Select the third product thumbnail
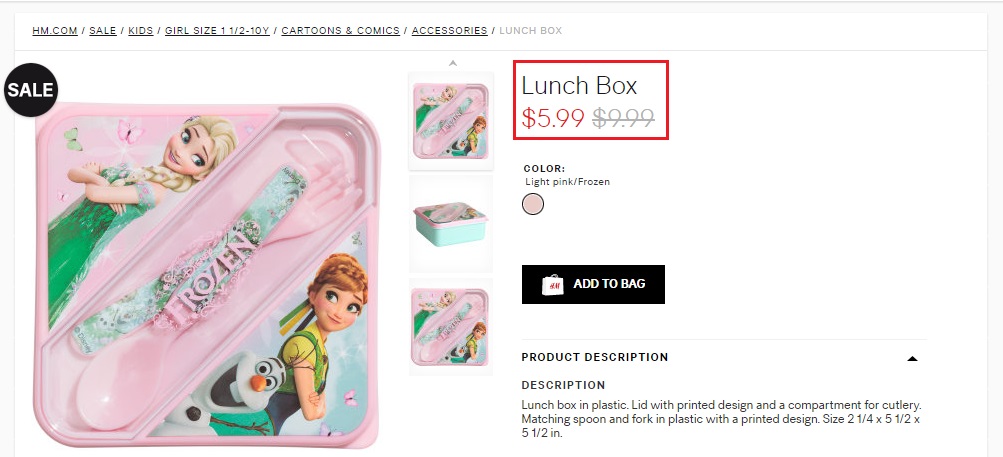Screen dimensions: 1003x457 click(451, 326)
